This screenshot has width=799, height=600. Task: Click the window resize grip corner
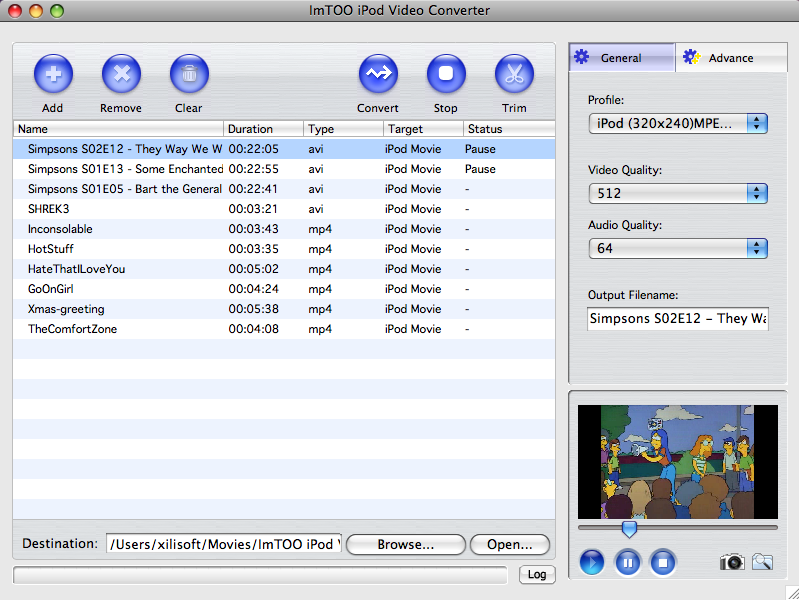(x=792, y=593)
